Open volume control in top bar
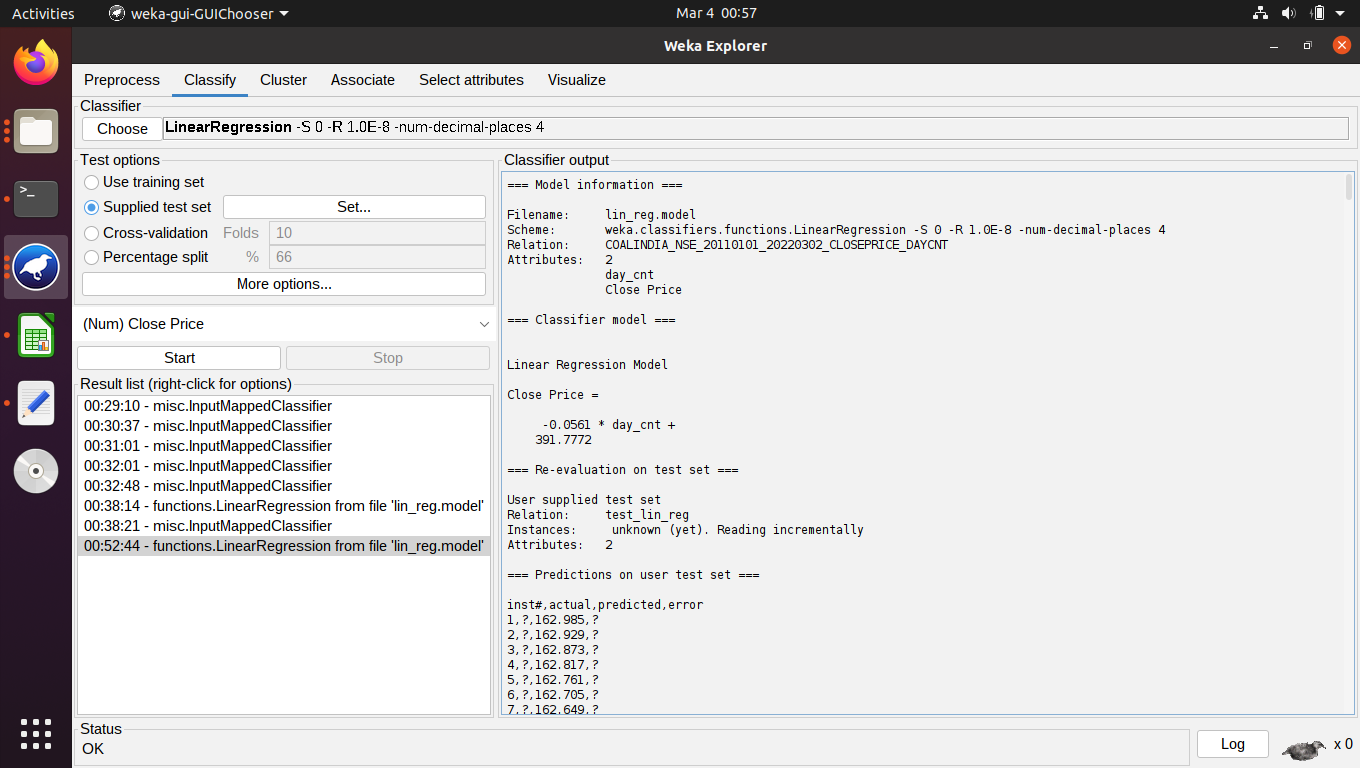 [x=1288, y=13]
